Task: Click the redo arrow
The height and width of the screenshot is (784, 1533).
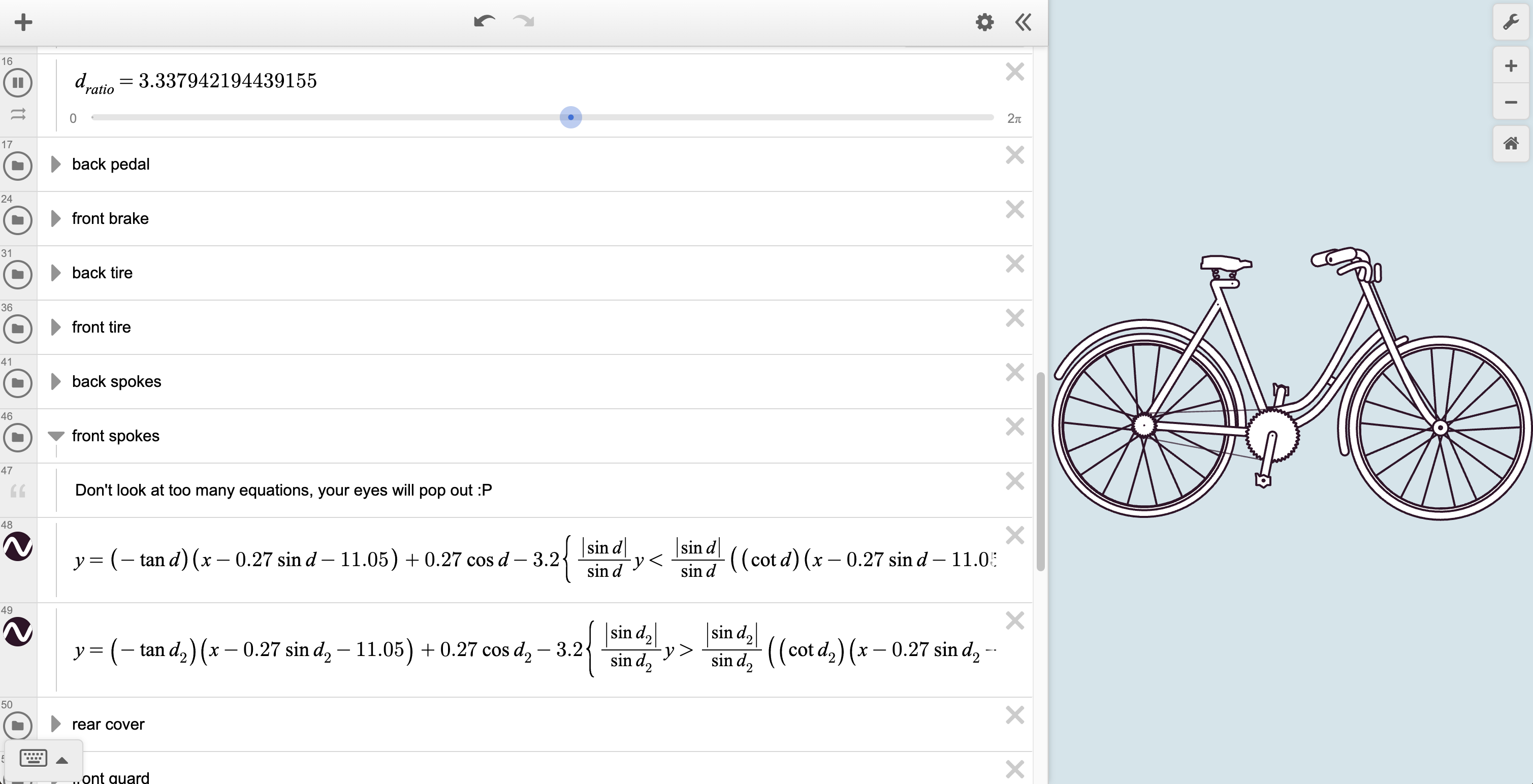Action: pyautogui.click(x=524, y=21)
